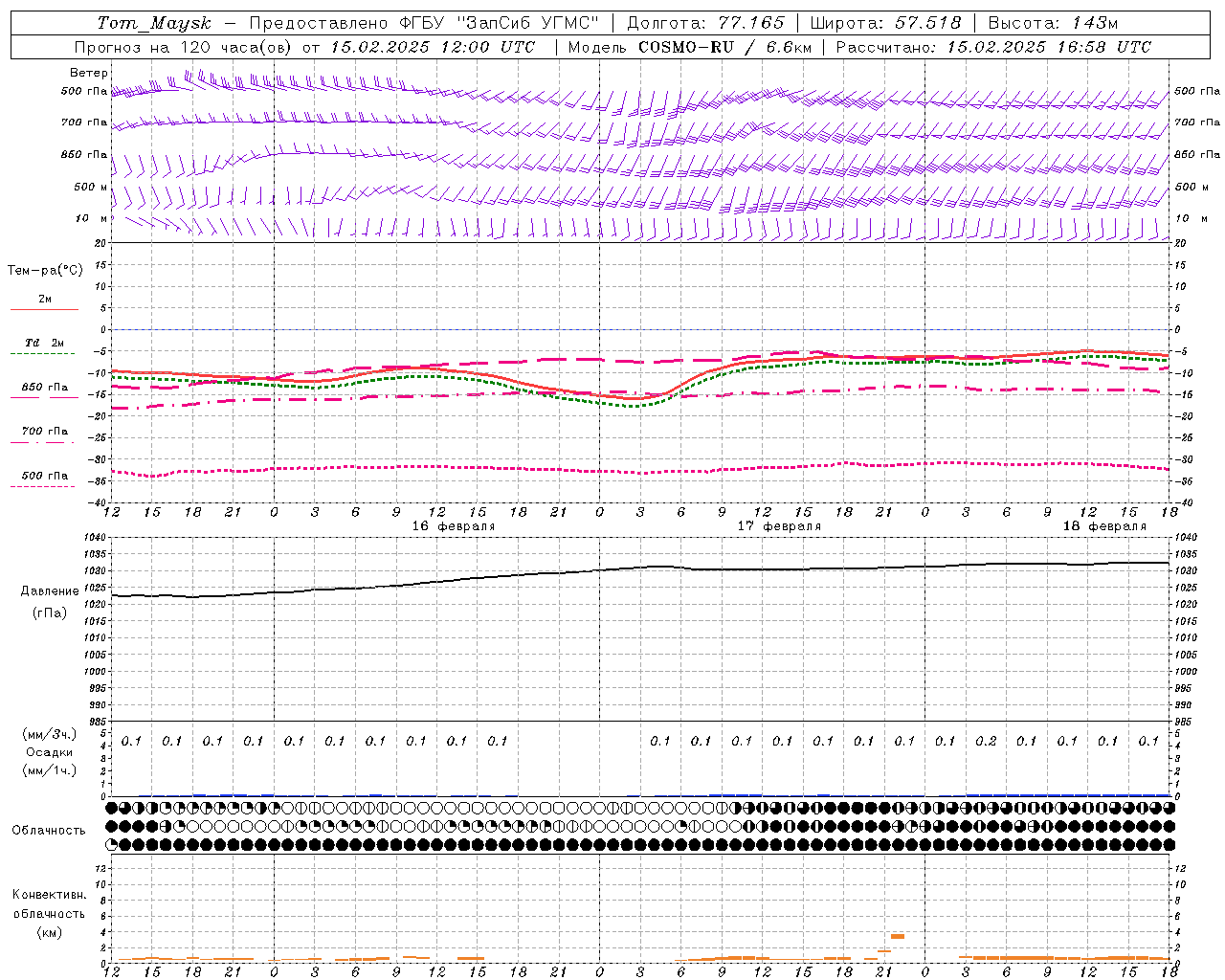
Task: Click the 10 м wind level label on left
Action: pos(90,219)
